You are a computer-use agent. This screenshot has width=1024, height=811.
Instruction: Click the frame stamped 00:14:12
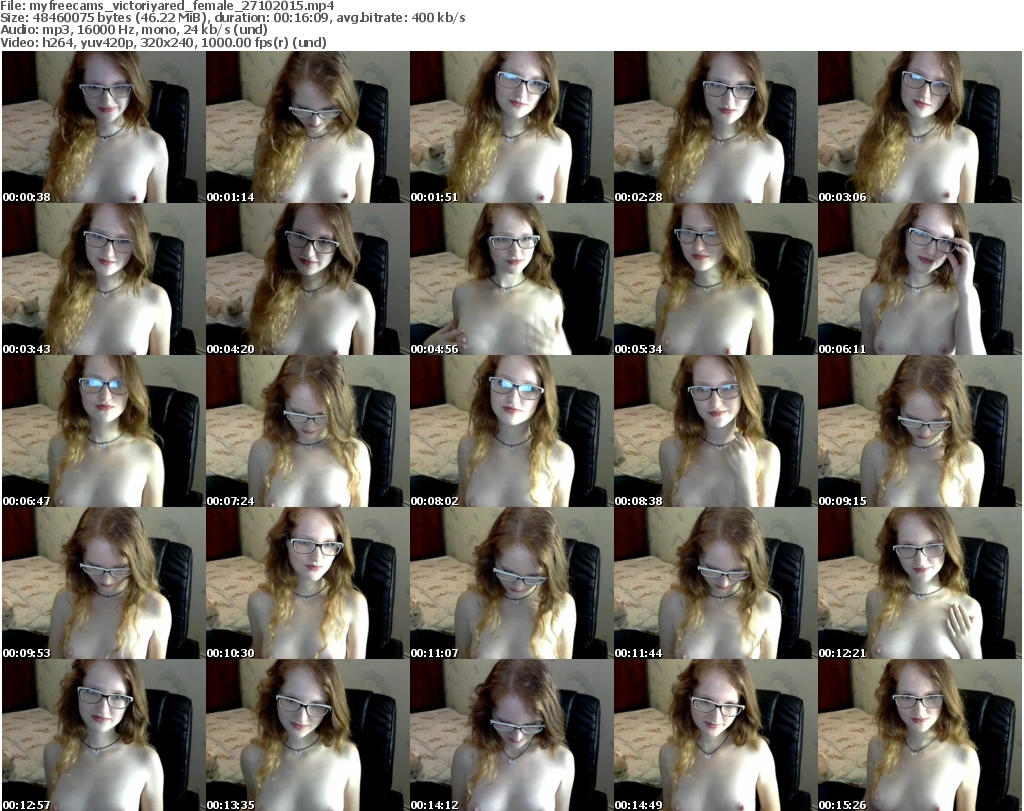point(511,735)
